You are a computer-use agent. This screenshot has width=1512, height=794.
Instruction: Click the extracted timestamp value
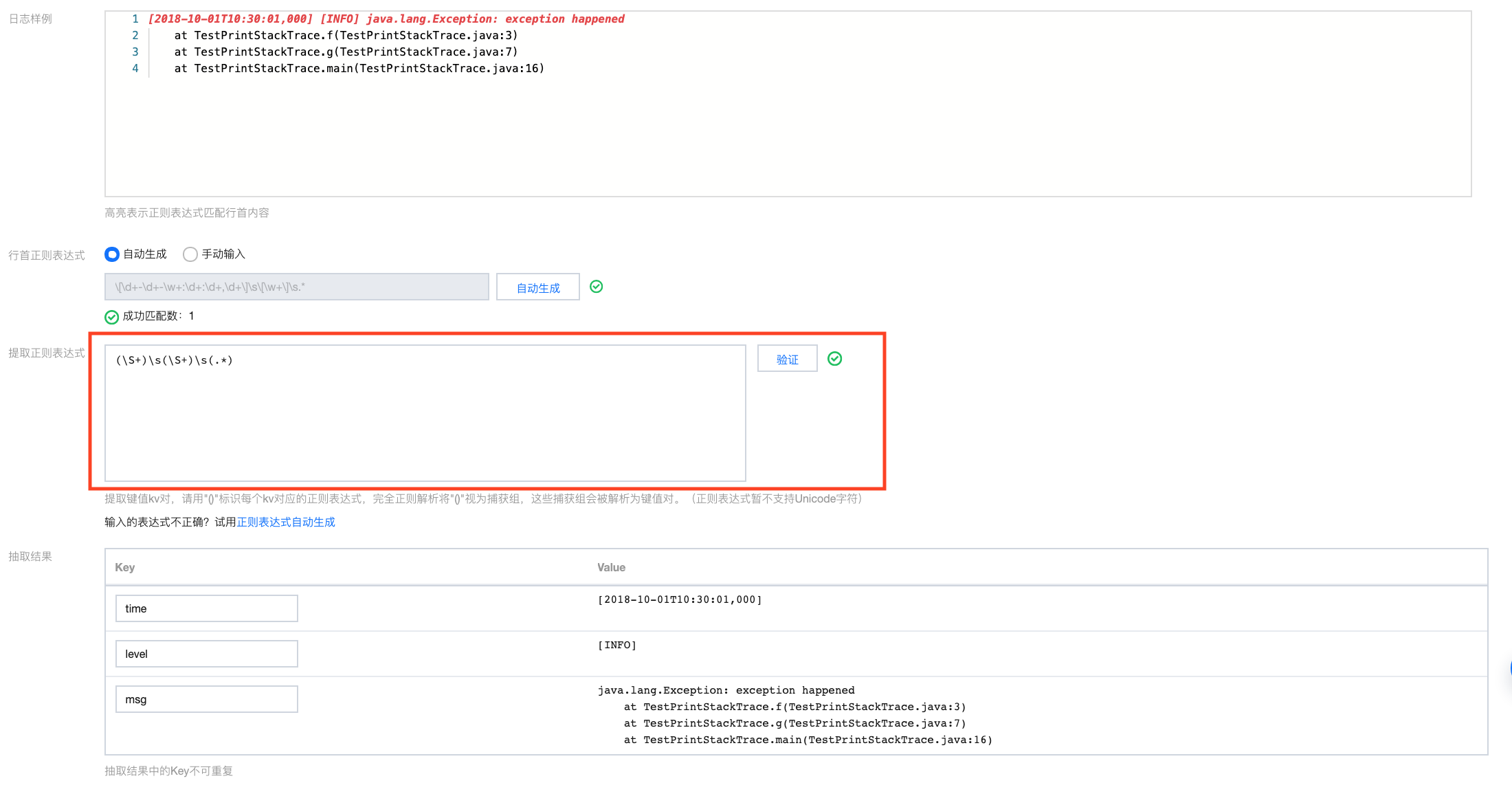(x=680, y=600)
